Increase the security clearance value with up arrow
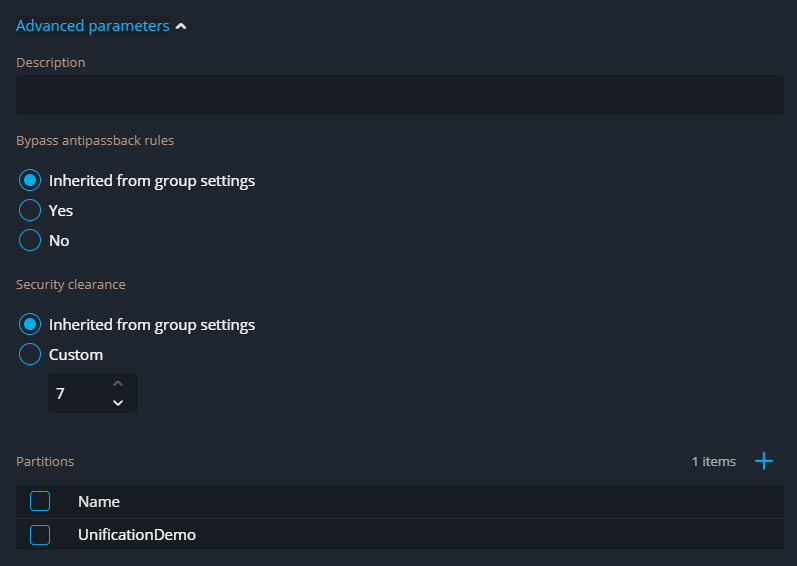This screenshot has height=566, width=797. click(118, 384)
